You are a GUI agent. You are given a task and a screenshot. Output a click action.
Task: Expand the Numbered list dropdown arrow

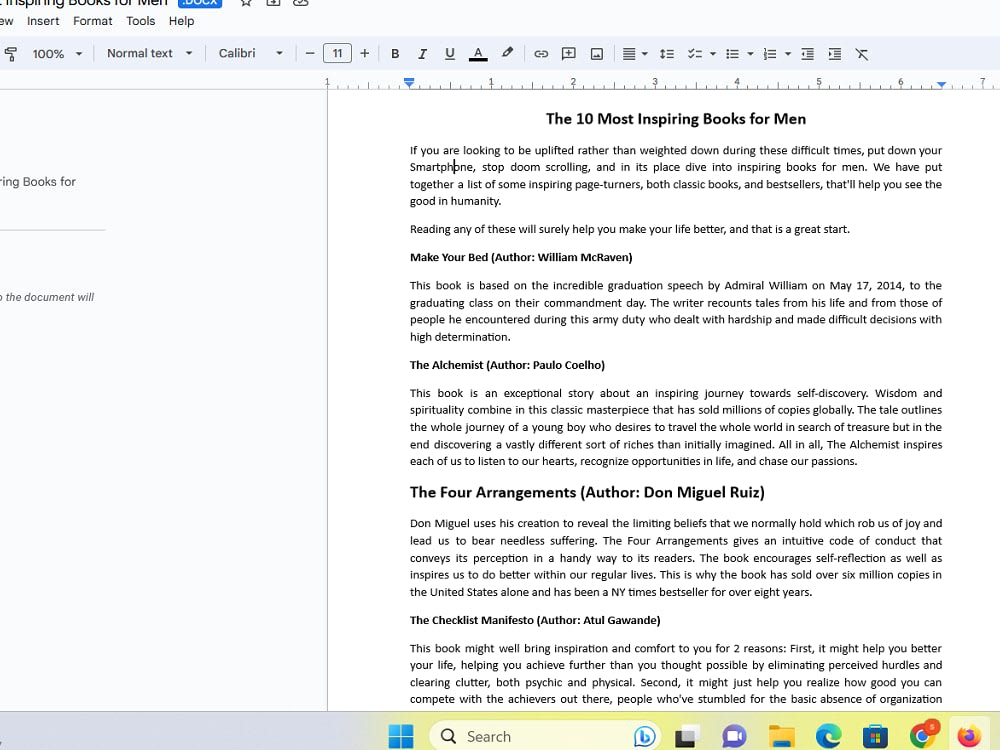pyautogui.click(x=788, y=54)
